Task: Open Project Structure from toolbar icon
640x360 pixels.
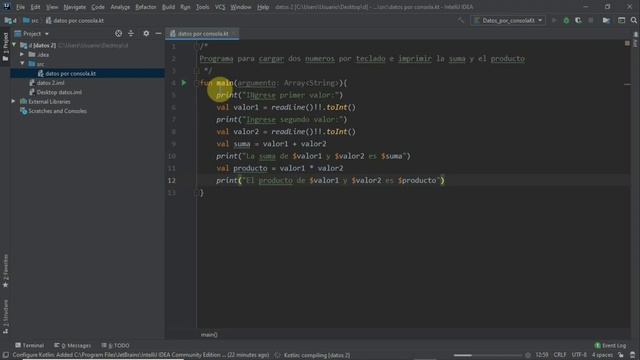Action: (x=606, y=20)
